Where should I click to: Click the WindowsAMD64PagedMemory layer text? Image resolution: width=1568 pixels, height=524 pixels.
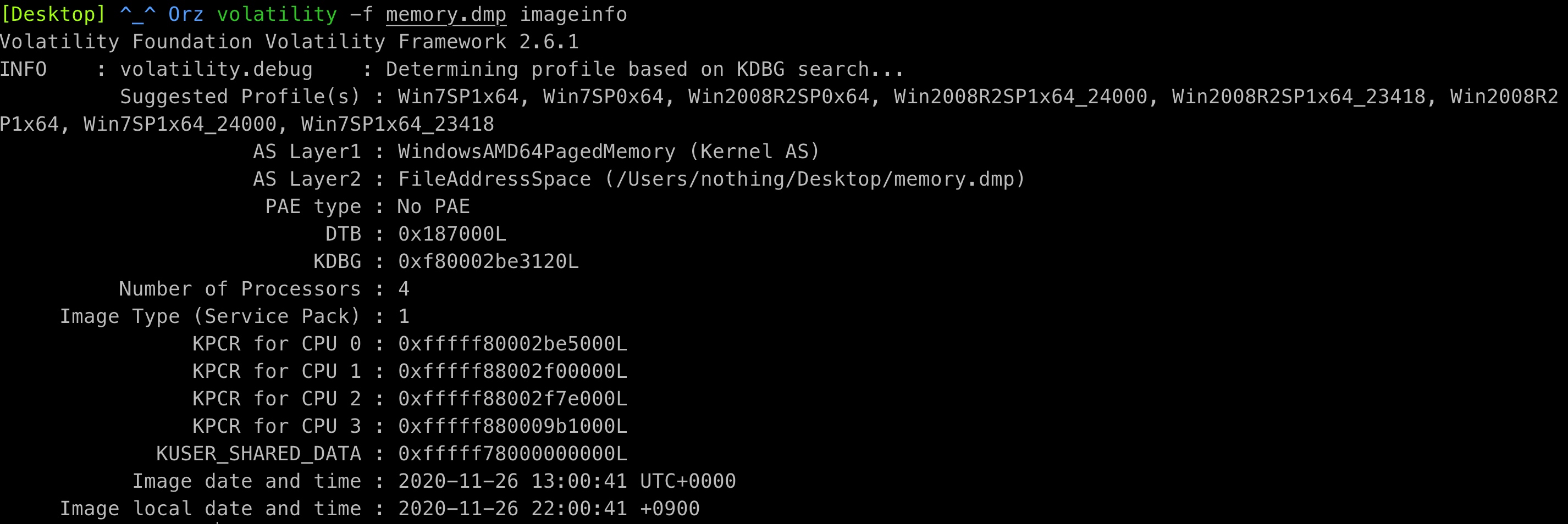pos(536,152)
